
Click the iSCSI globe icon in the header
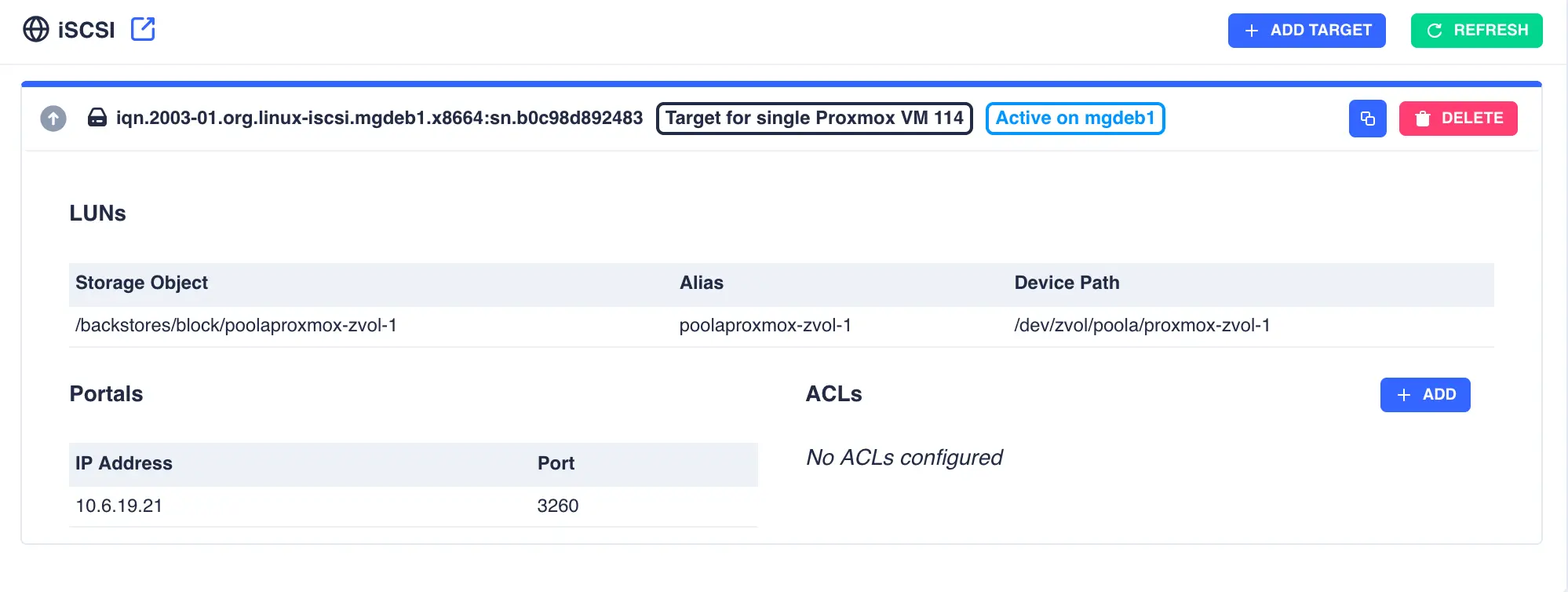coord(35,29)
